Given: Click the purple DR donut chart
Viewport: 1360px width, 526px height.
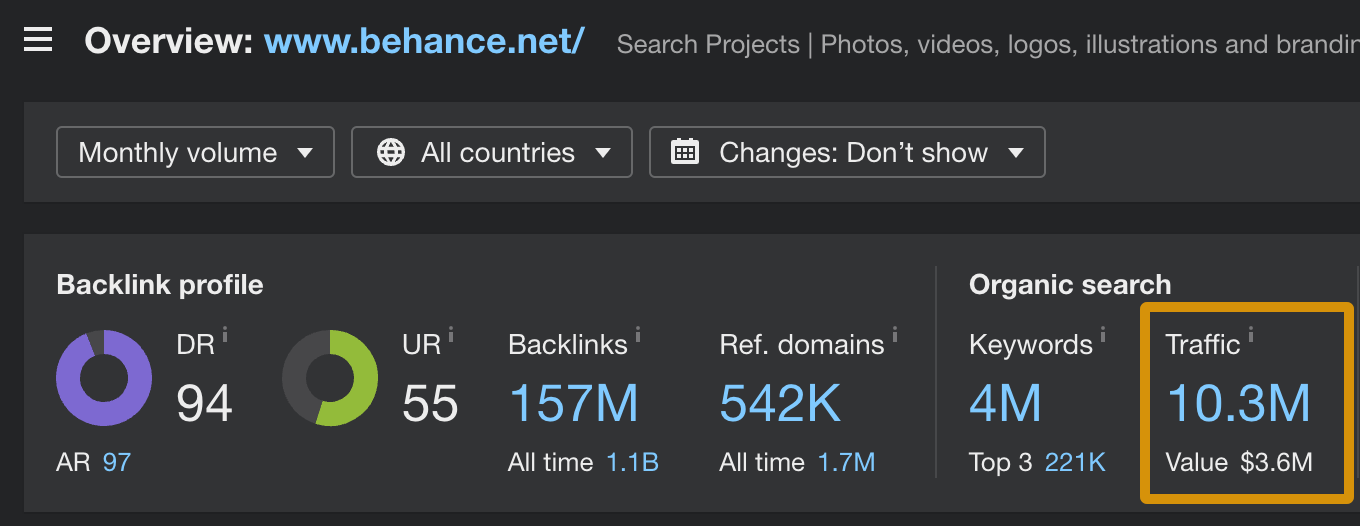Looking at the screenshot, I should pyautogui.click(x=104, y=378).
